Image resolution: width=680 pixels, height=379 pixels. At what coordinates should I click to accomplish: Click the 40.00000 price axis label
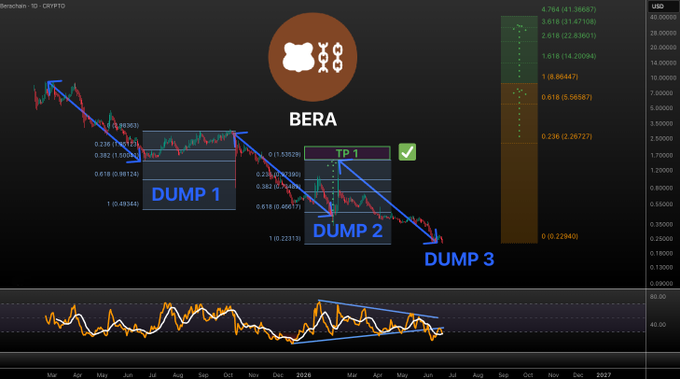tap(663, 17)
